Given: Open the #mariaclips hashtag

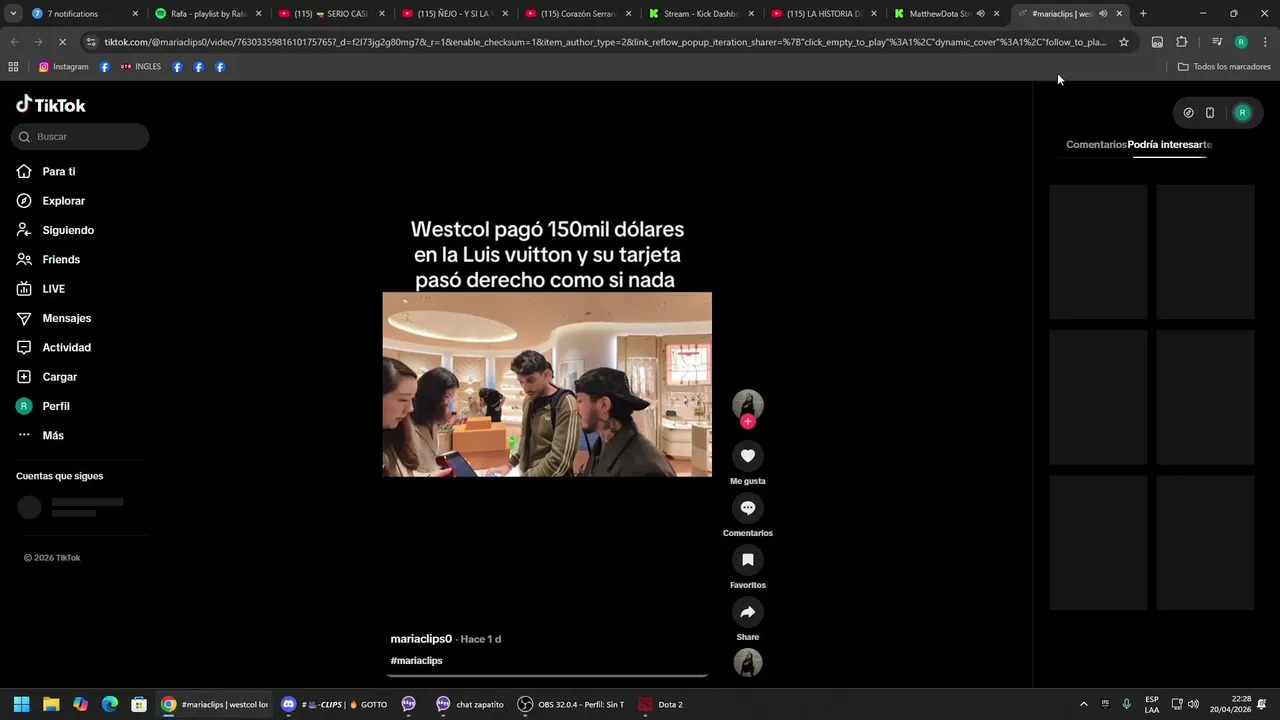Looking at the screenshot, I should [x=416, y=661].
